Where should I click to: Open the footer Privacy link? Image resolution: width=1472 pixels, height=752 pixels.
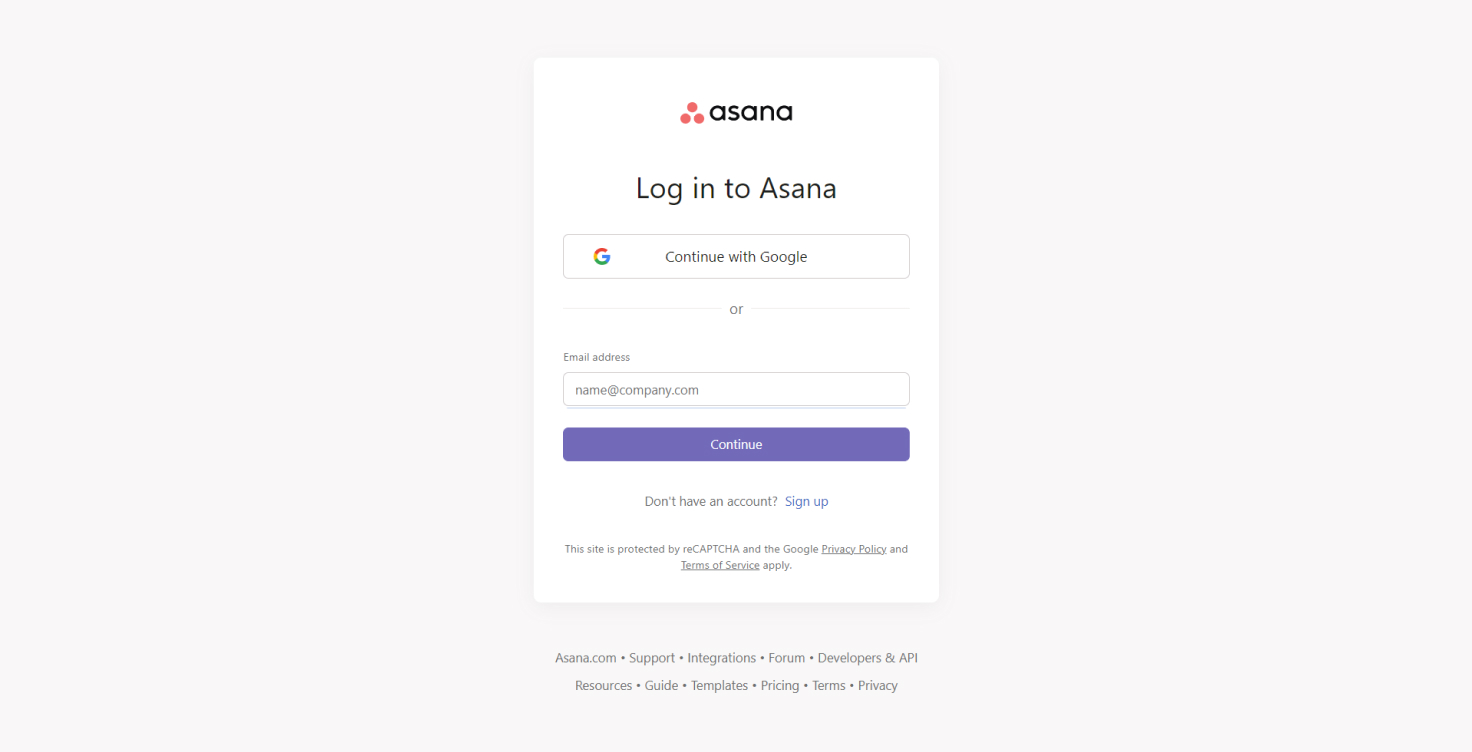point(877,686)
